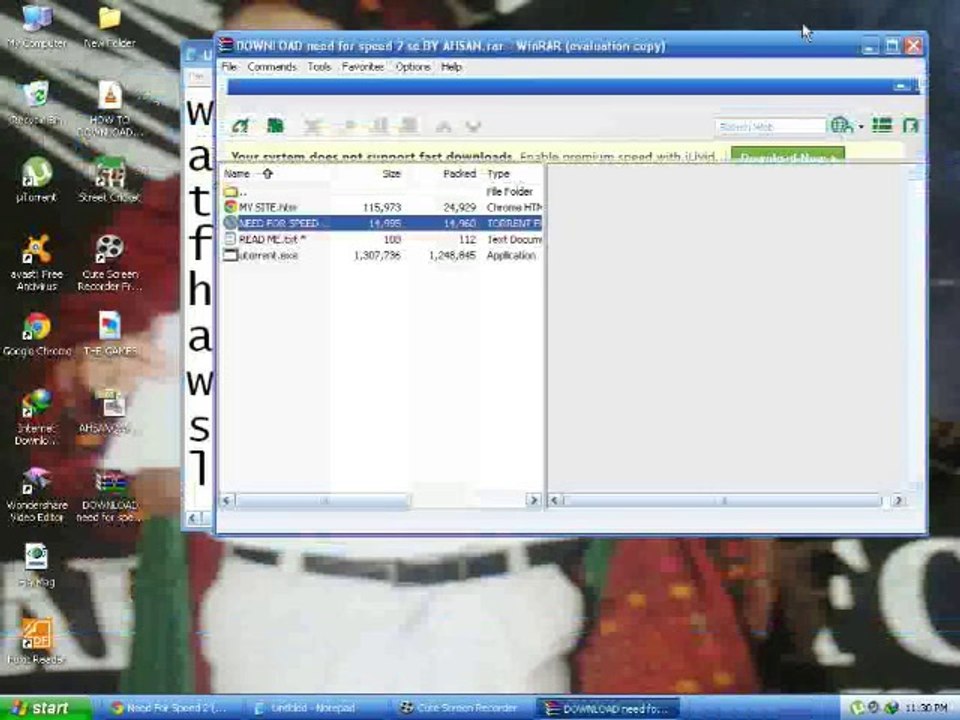Select the parent folder '..' row
This screenshot has height=720, width=960.
[x=381, y=192]
